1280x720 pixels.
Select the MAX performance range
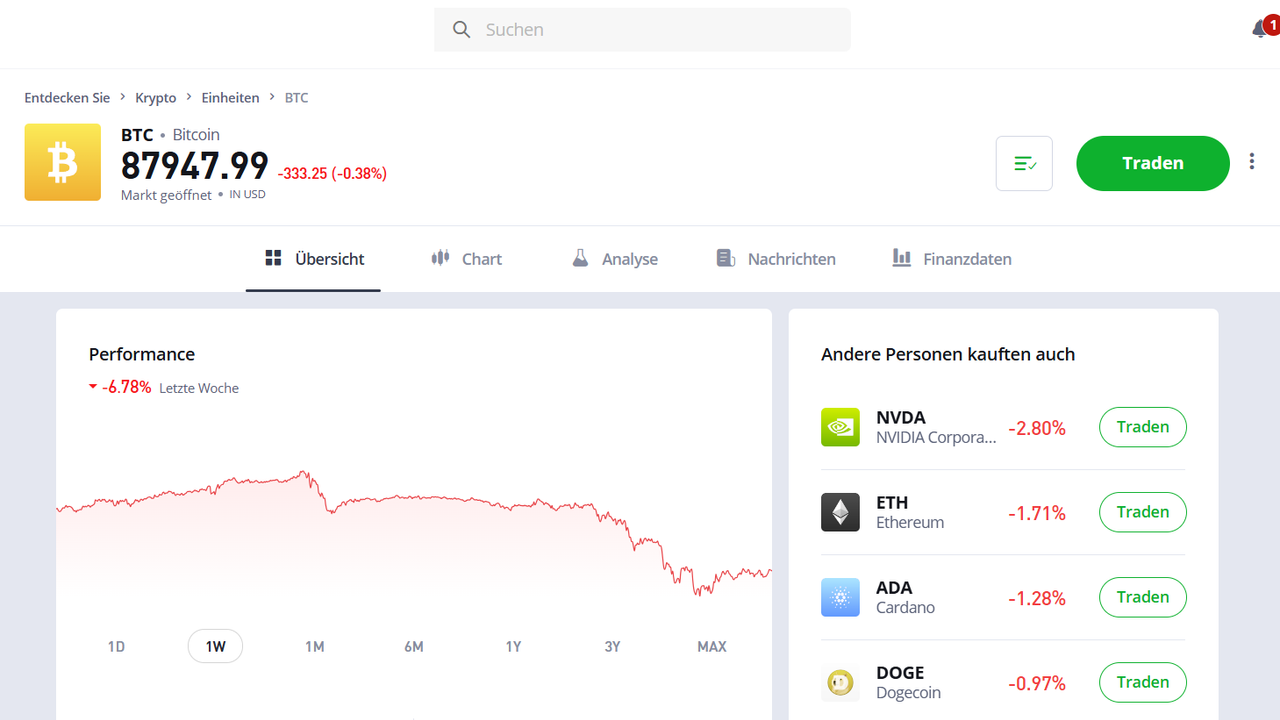pyautogui.click(x=712, y=647)
